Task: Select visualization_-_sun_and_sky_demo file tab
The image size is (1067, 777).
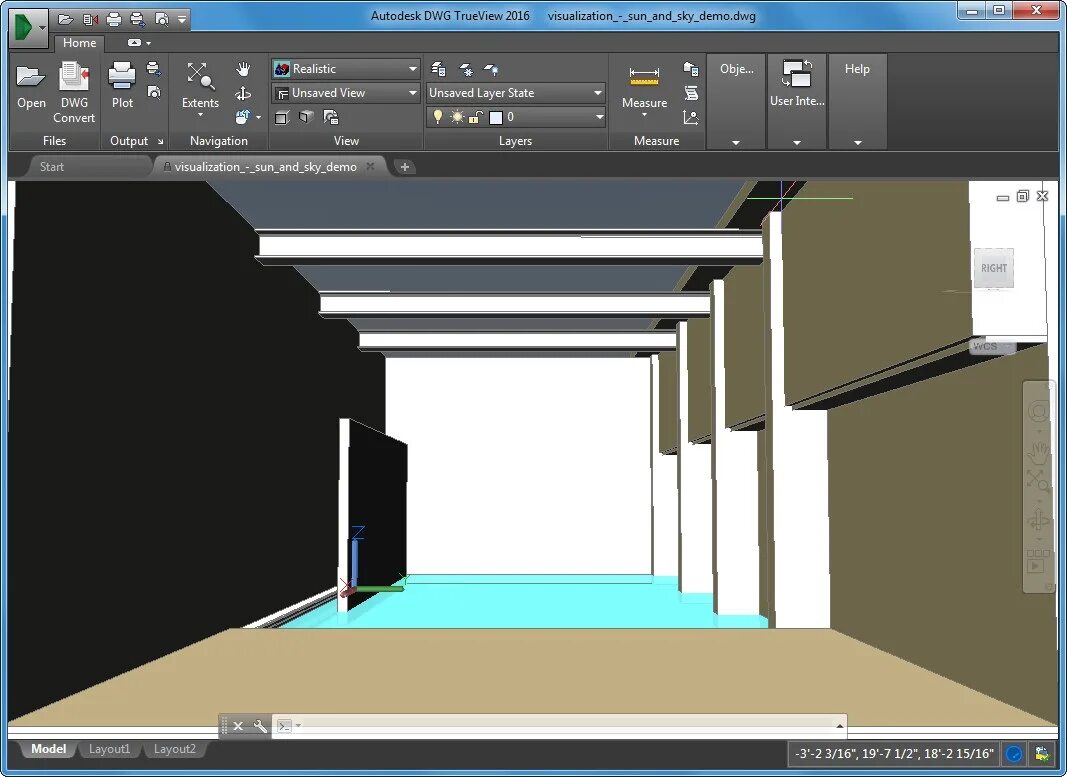Action: tap(265, 167)
